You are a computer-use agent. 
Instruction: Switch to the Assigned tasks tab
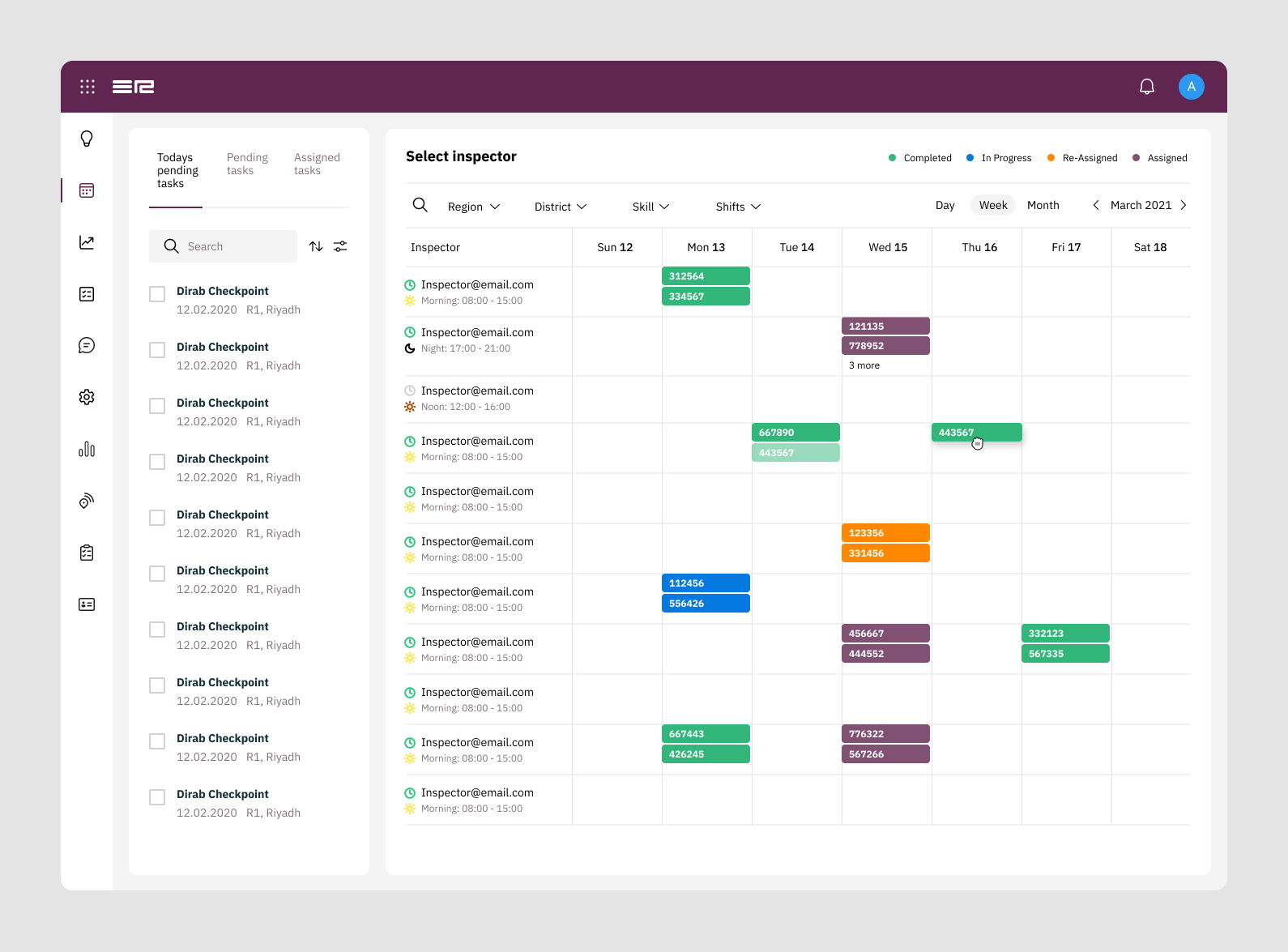[x=317, y=164]
